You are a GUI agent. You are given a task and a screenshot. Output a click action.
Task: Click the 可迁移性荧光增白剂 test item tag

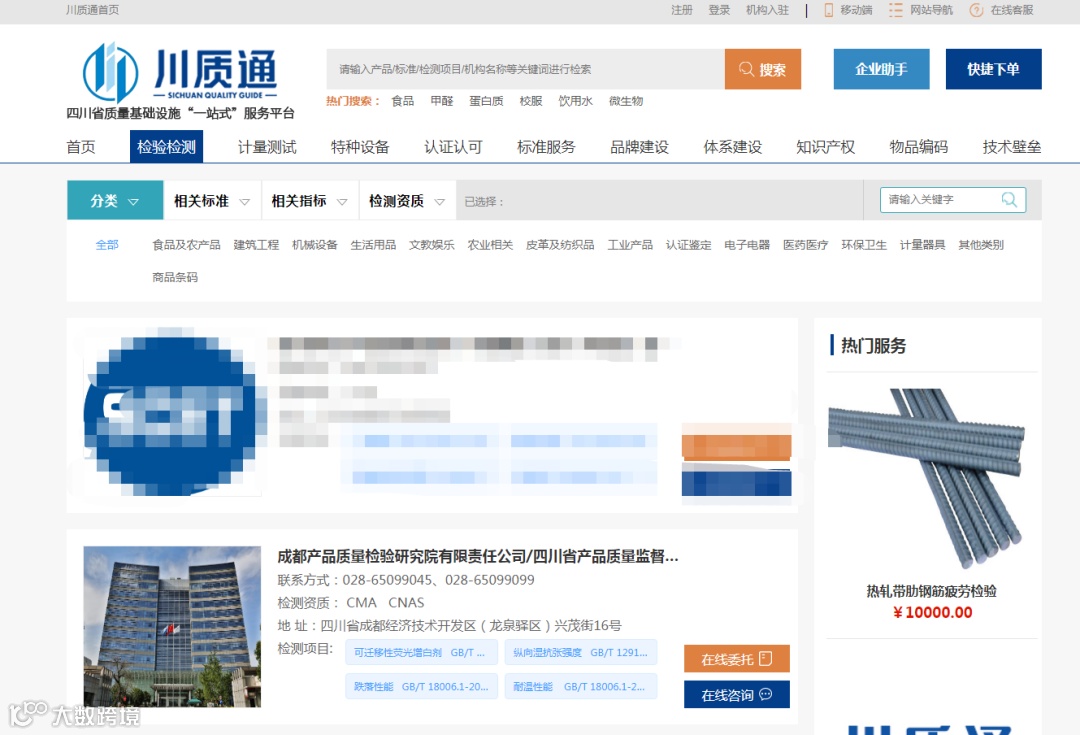pos(421,652)
